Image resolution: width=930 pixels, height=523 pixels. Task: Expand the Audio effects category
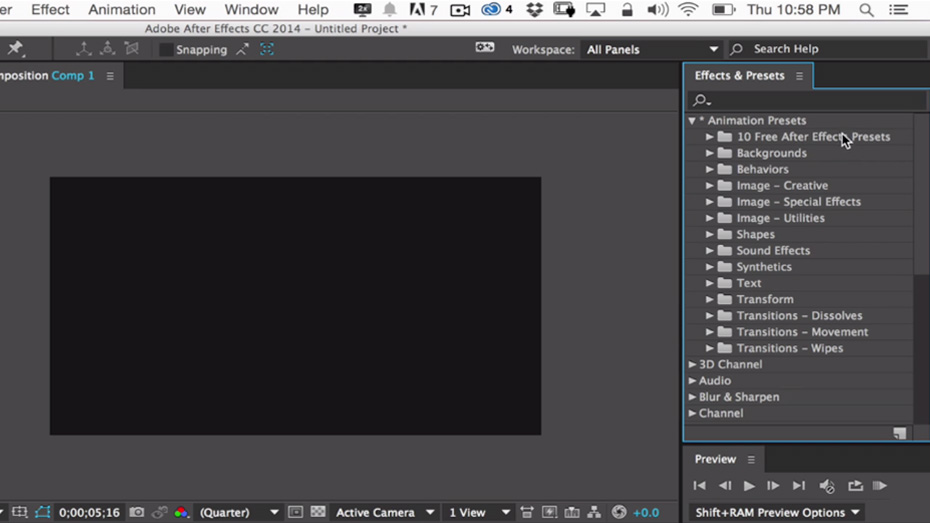(x=692, y=381)
